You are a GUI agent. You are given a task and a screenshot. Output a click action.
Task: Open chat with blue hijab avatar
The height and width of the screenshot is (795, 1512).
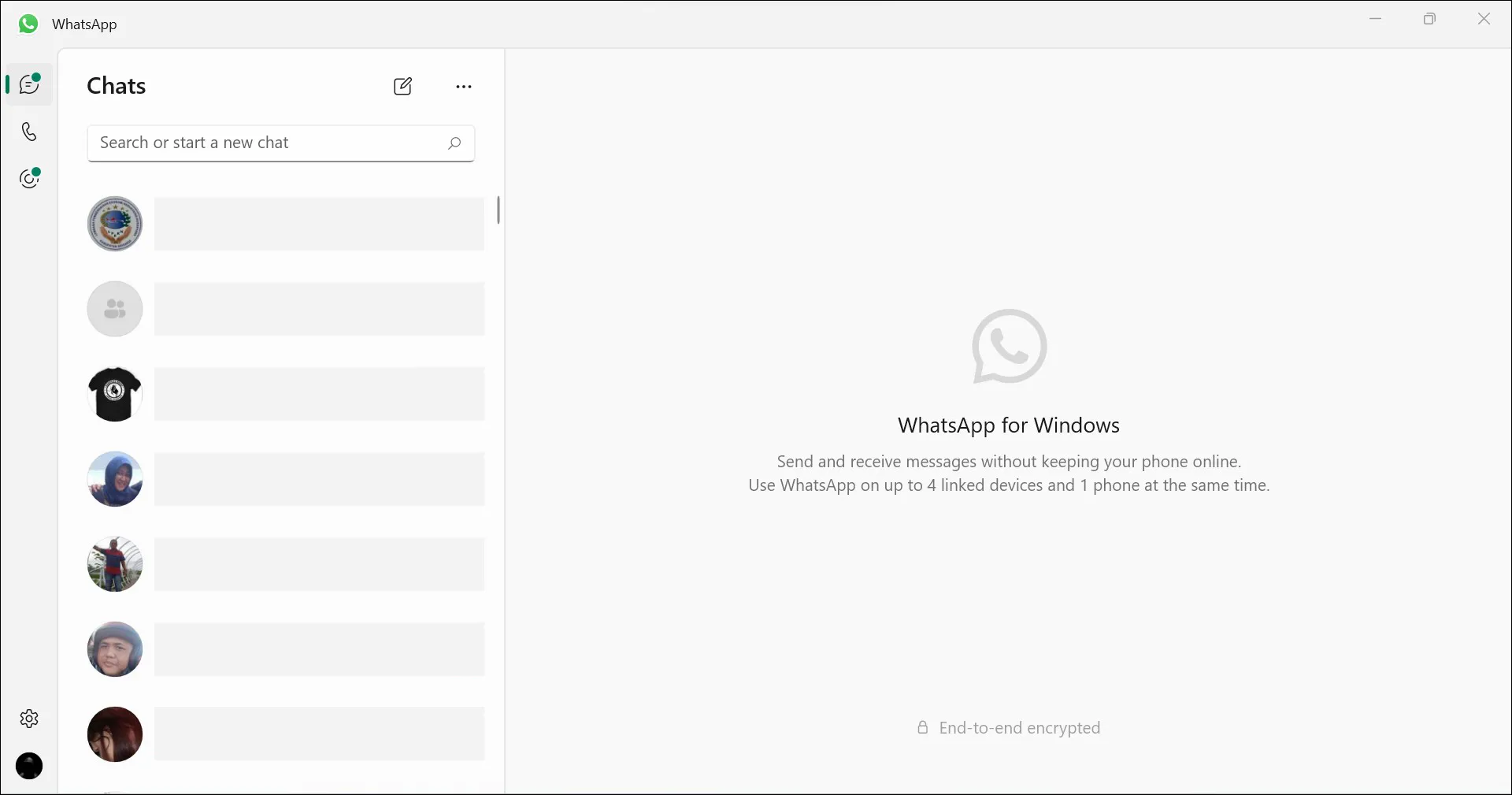tap(115, 479)
